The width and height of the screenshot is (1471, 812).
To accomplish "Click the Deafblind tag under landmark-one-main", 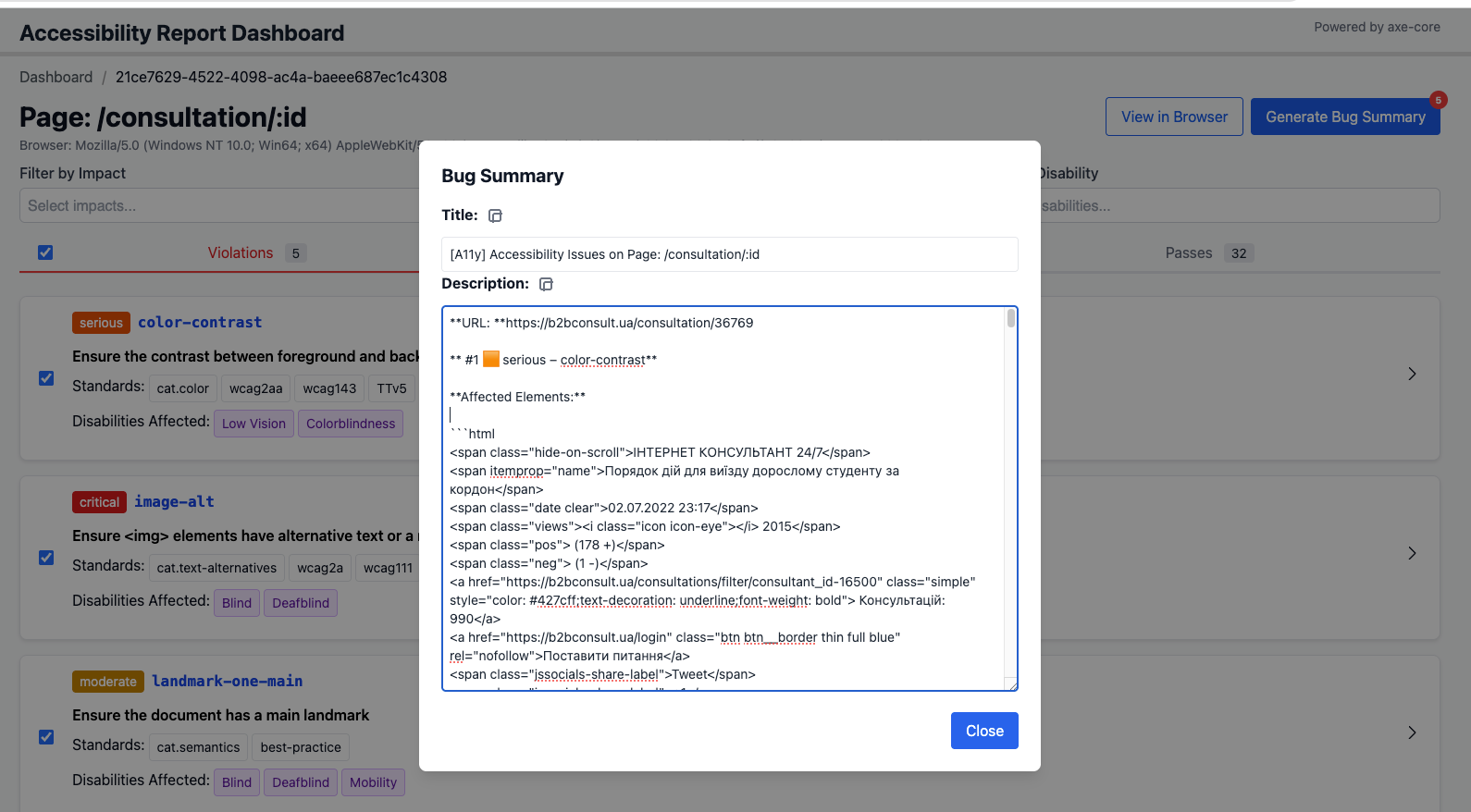I will pos(301,782).
